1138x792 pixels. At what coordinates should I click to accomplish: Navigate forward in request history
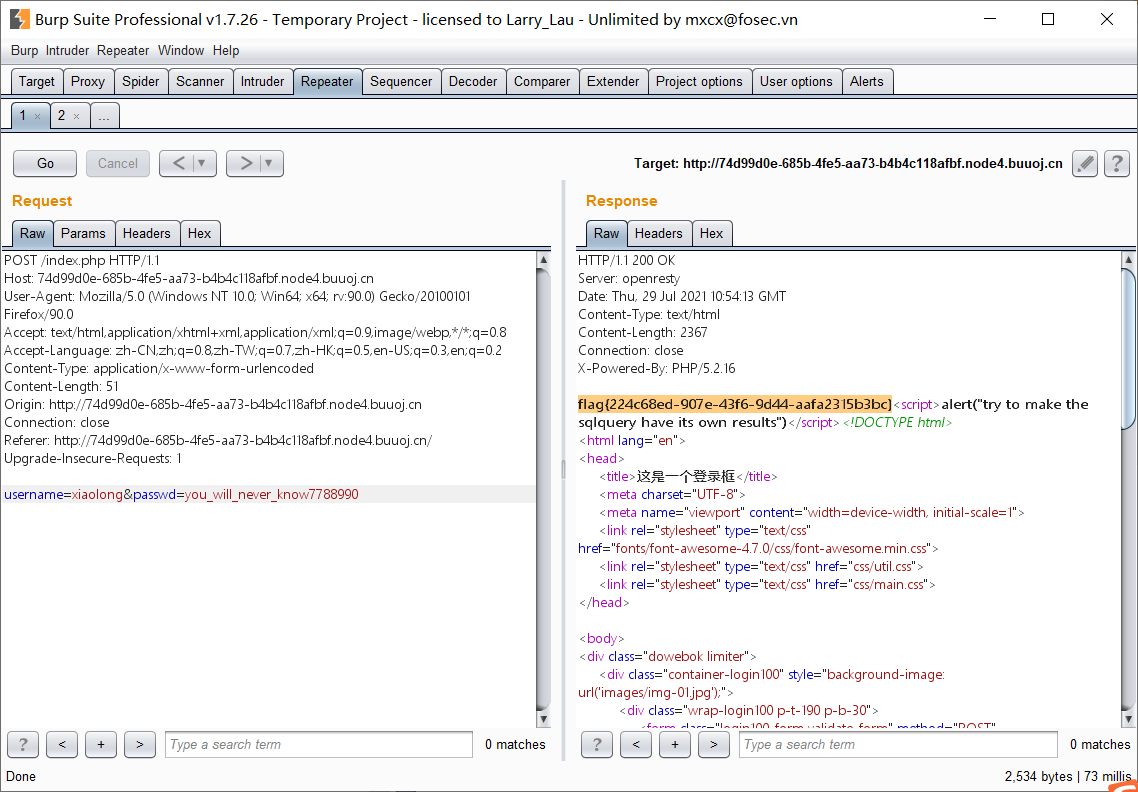[x=245, y=163]
